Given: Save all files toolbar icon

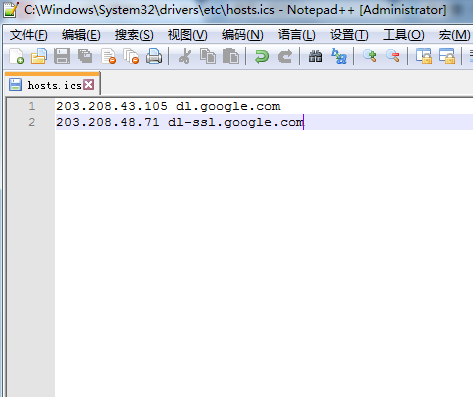Looking at the screenshot, I should coord(85,56).
